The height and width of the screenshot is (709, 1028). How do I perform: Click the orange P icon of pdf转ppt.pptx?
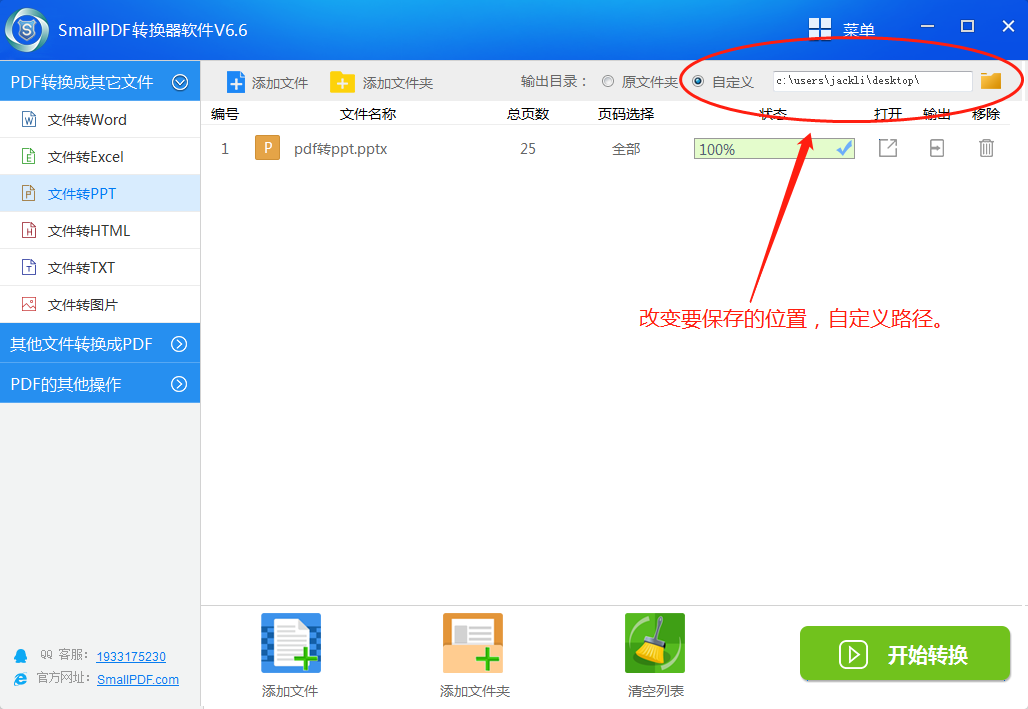pos(267,148)
